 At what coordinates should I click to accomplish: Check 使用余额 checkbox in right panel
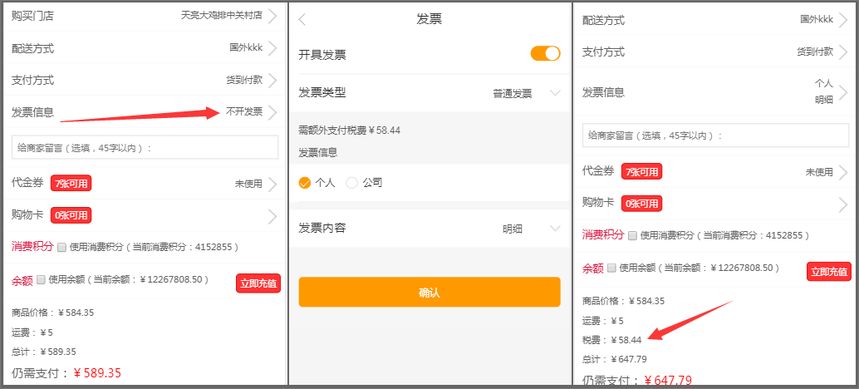coord(611,268)
